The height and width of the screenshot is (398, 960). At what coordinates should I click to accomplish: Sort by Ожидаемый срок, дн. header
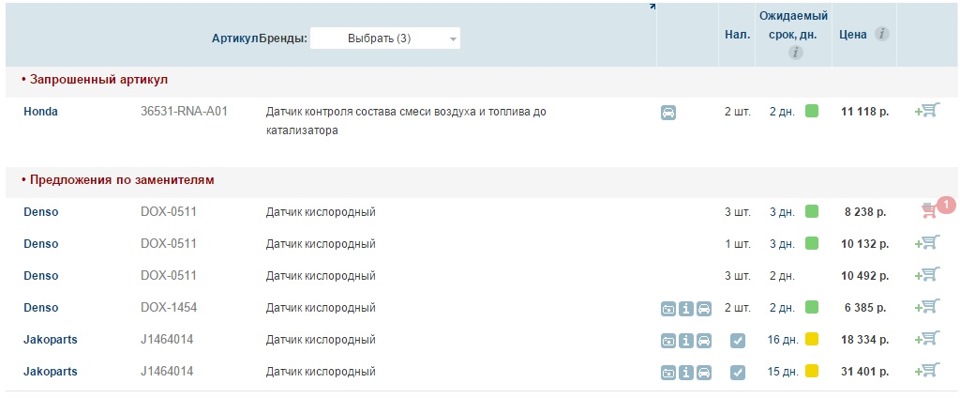793,26
